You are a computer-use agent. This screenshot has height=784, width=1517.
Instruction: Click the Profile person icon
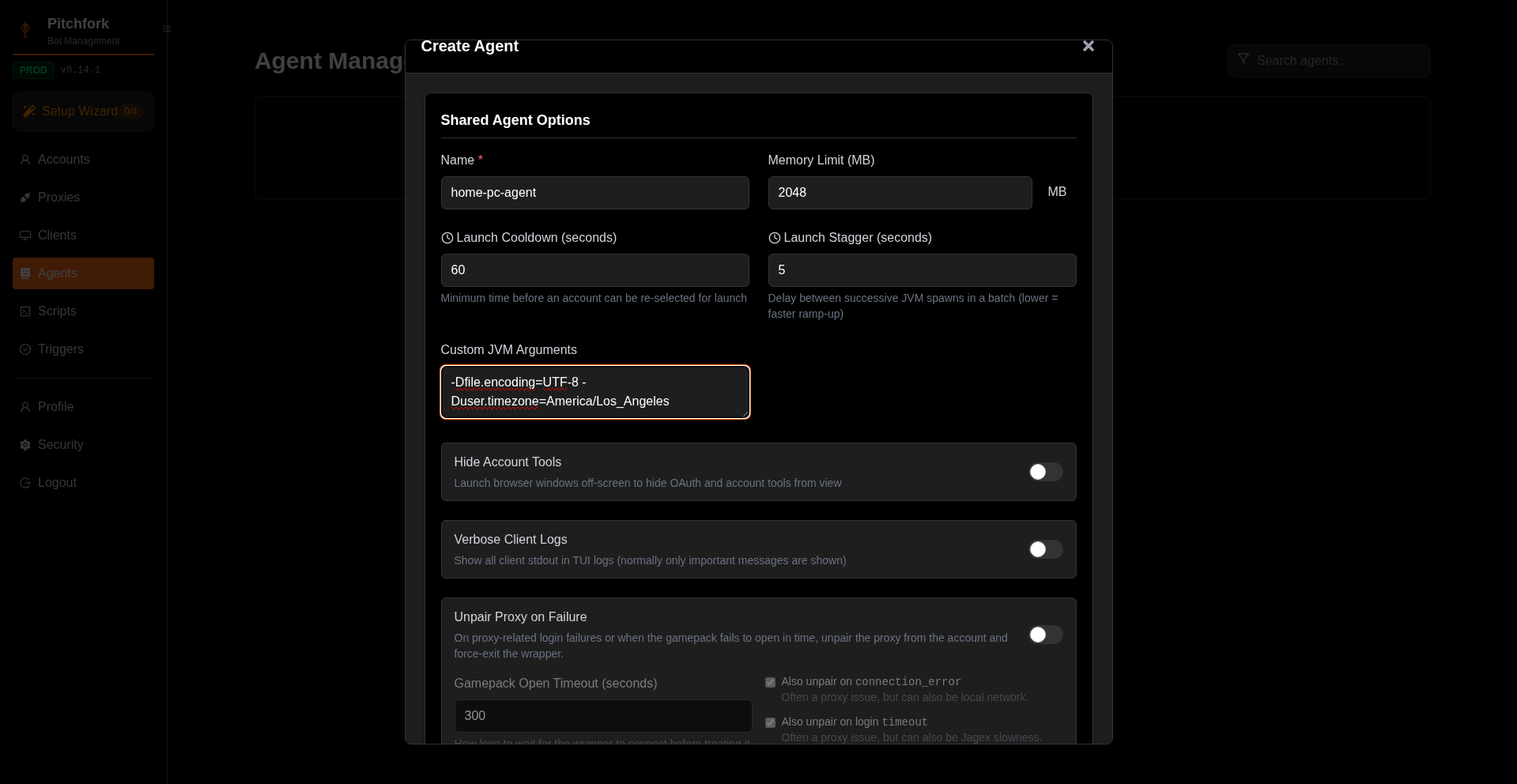pos(25,407)
